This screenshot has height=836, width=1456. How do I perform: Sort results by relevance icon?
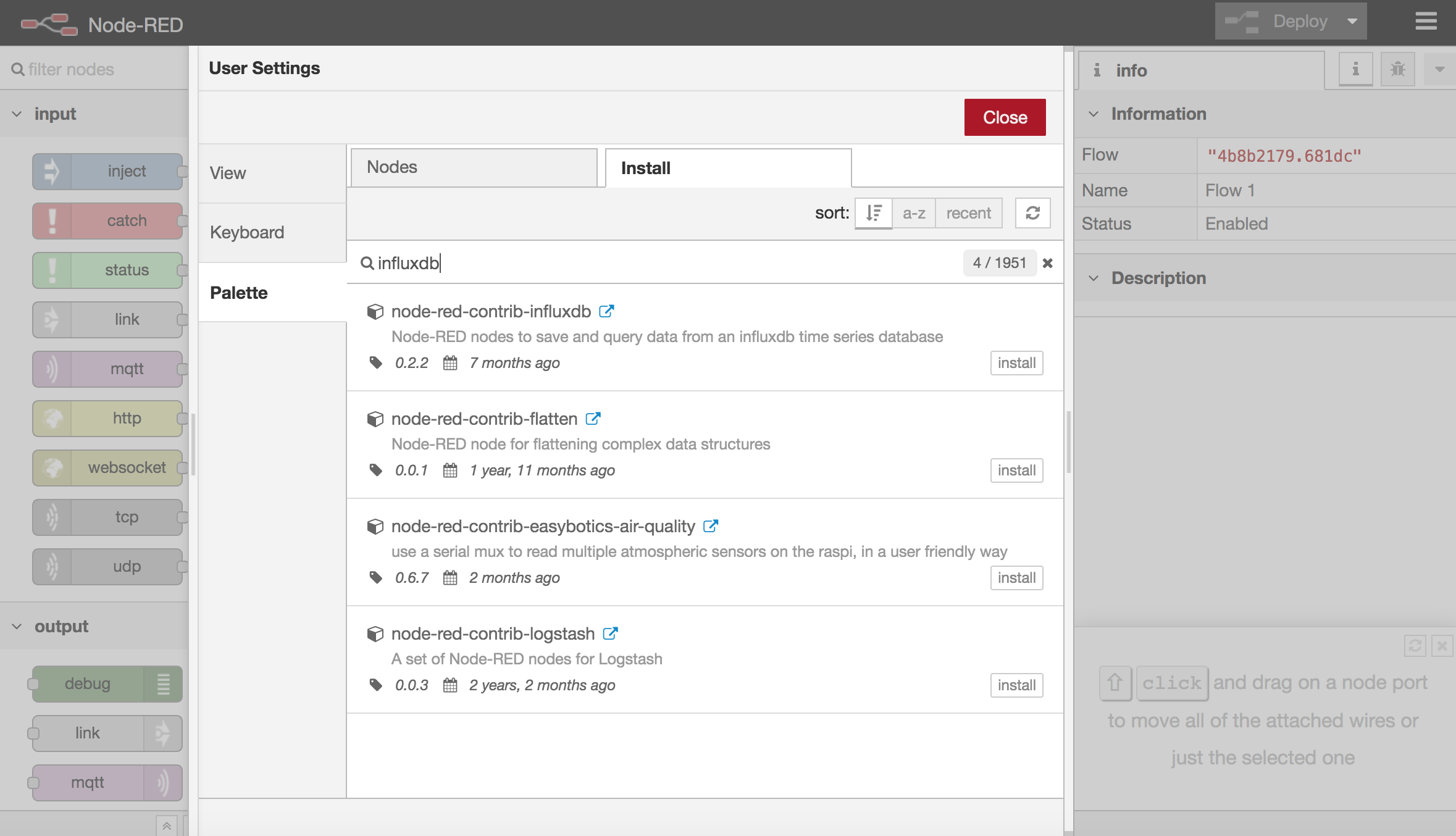[873, 213]
